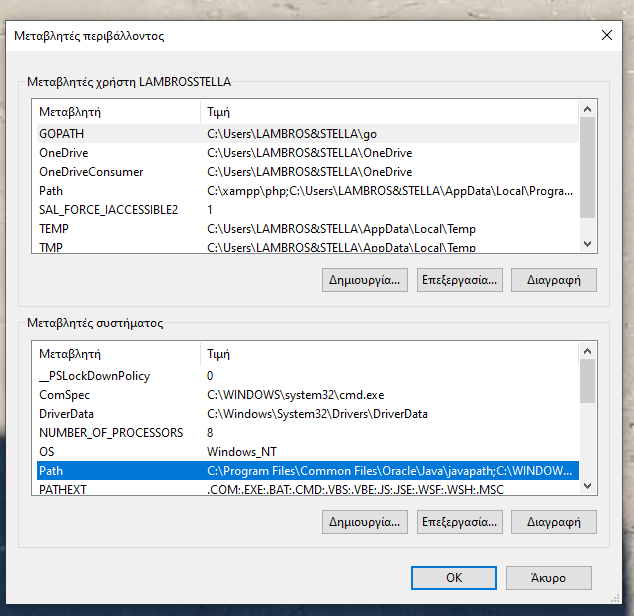Click Δημιουργία under system variables
Image resolution: width=634 pixels, height=616 pixels.
point(365,521)
